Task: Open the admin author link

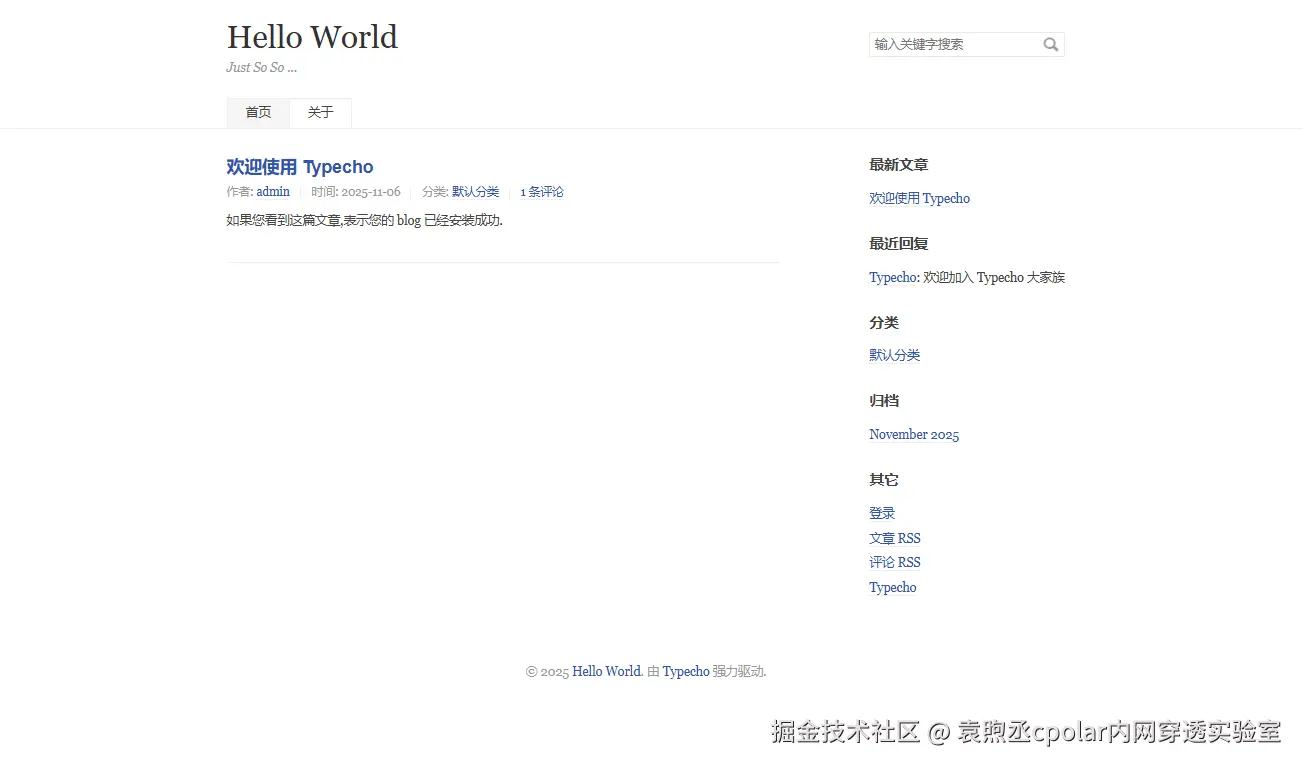Action: [x=273, y=192]
